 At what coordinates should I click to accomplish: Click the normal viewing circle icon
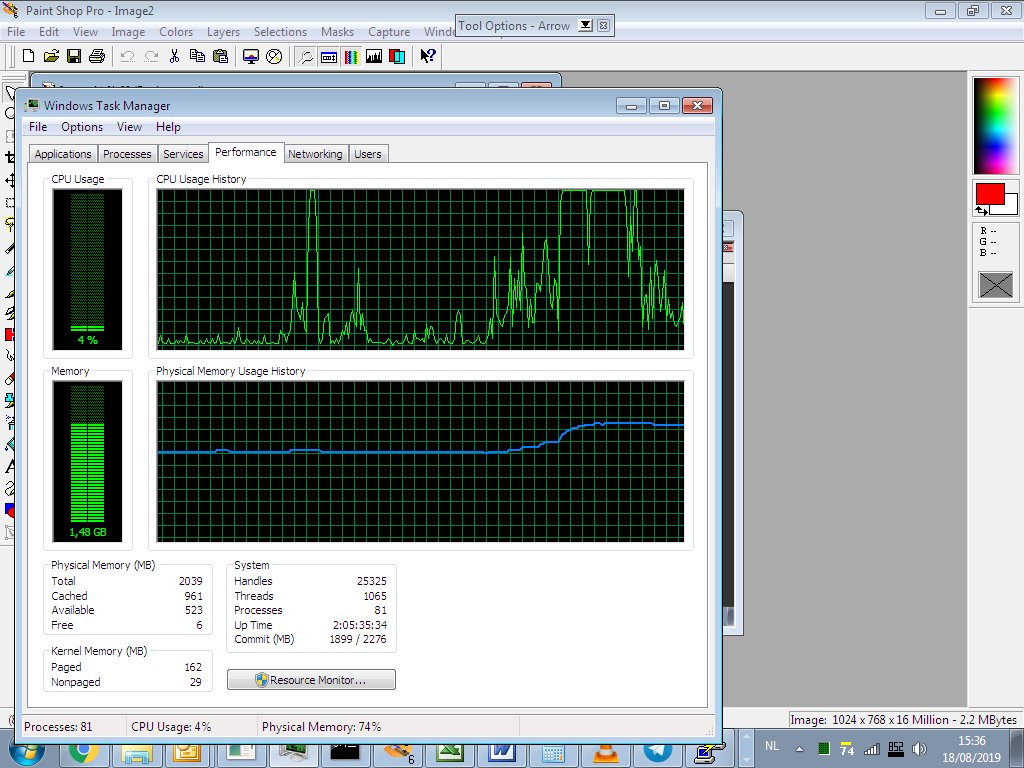point(274,56)
